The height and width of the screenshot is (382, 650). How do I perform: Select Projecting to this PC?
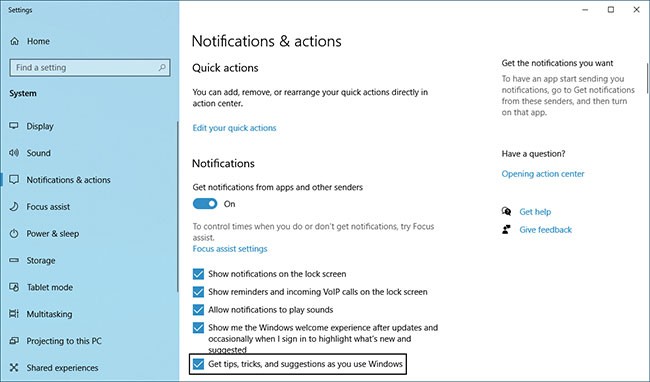[x=64, y=341]
